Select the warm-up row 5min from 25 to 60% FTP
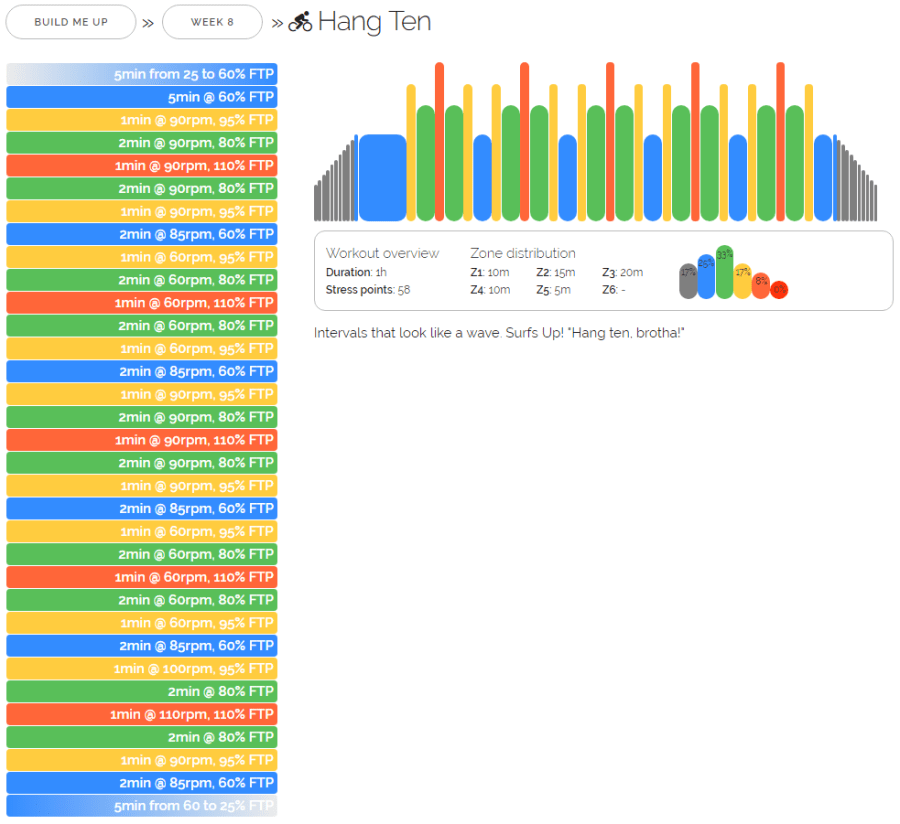The image size is (900, 824). pyautogui.click(x=142, y=74)
